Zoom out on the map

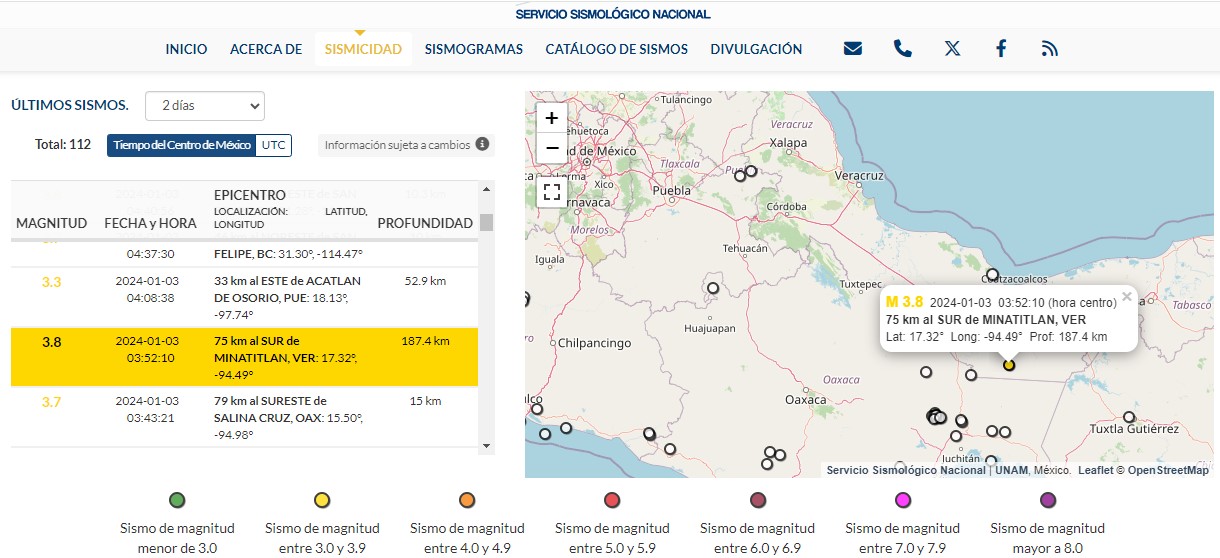(x=552, y=149)
